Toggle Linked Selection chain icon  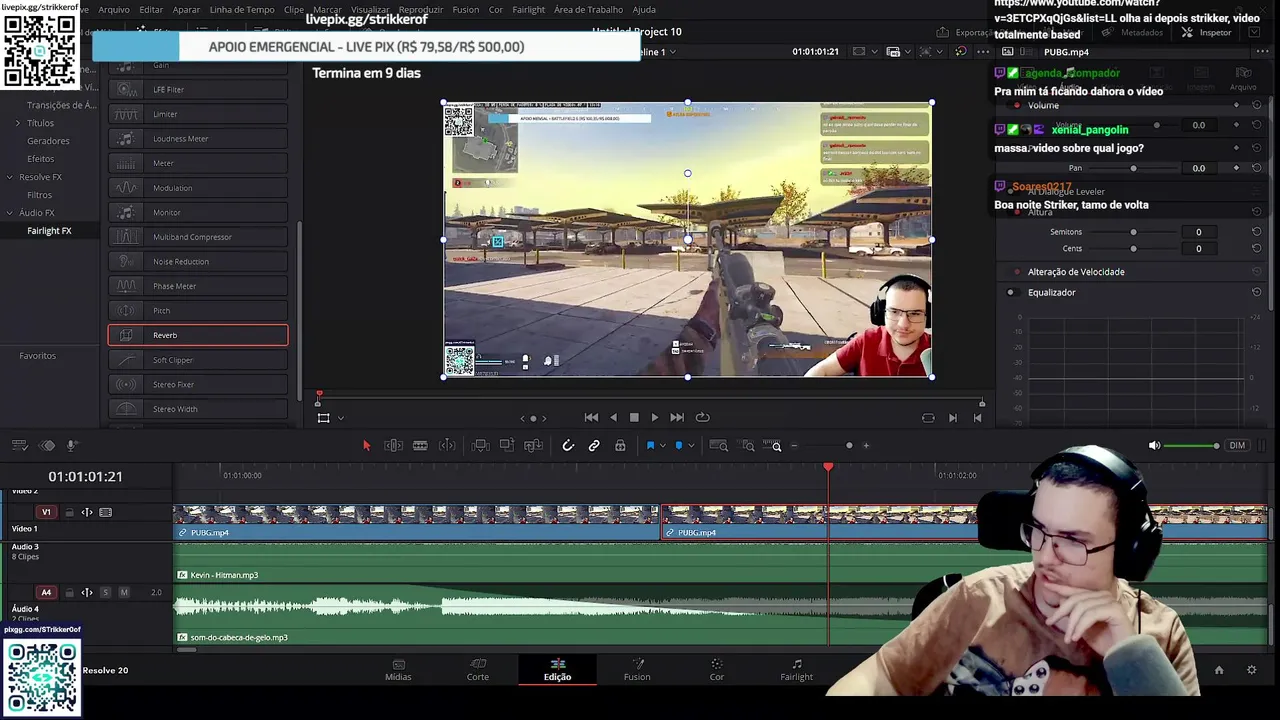point(594,446)
